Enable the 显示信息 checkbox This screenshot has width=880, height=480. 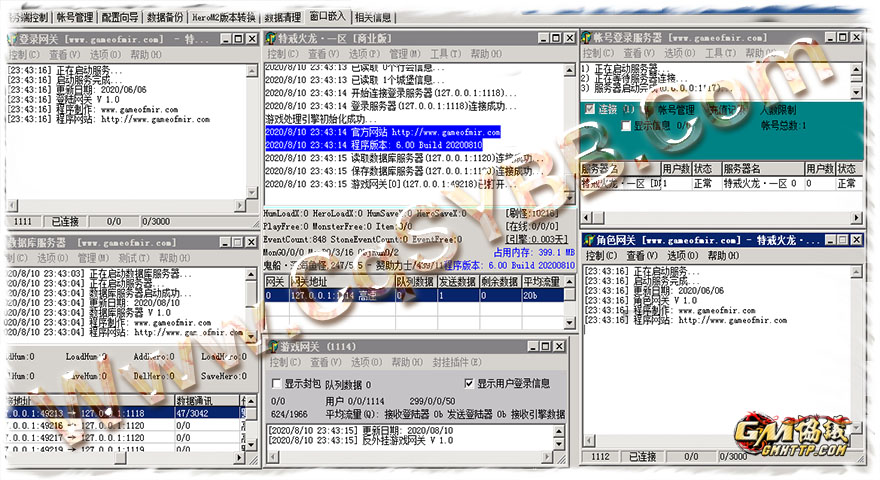(x=626, y=126)
